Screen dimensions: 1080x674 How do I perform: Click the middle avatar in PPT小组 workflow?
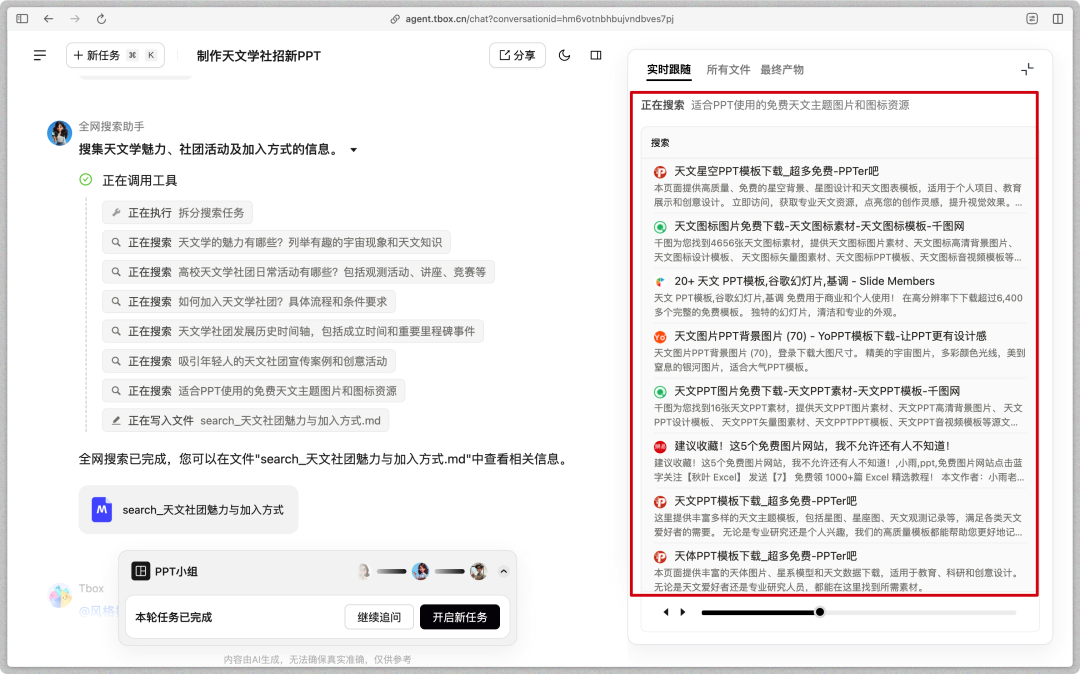click(x=420, y=571)
